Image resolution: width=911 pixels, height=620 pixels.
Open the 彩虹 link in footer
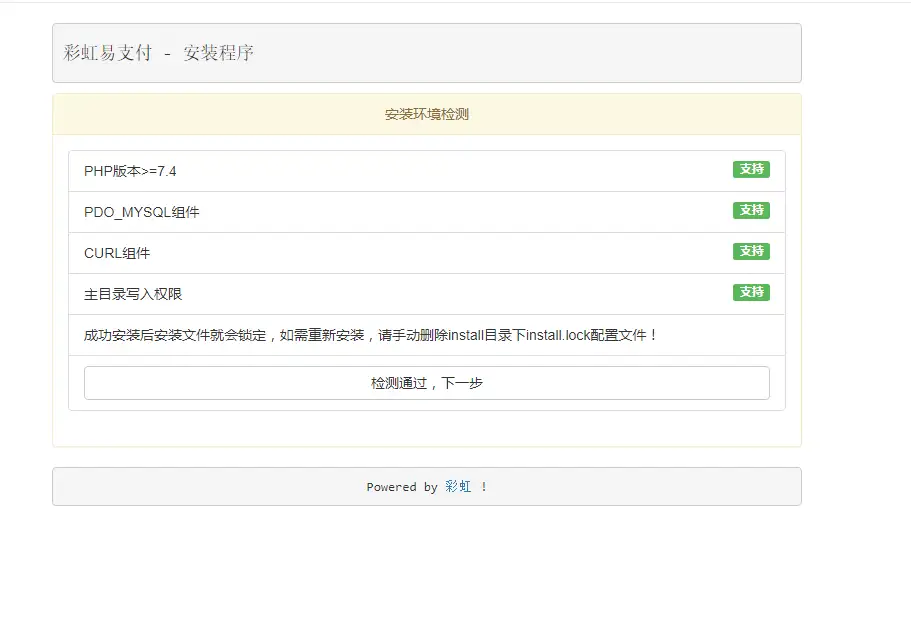(x=458, y=487)
